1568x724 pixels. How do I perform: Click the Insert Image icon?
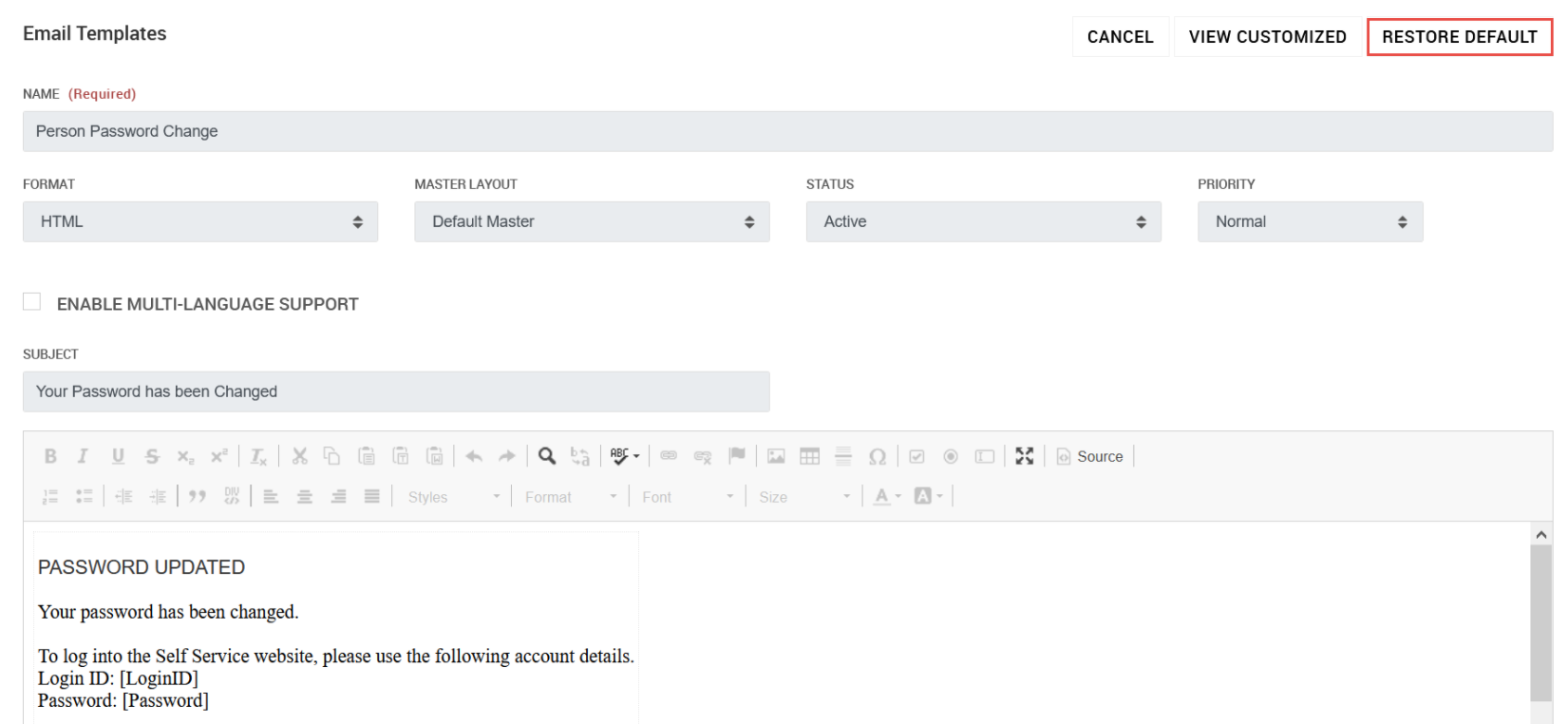(x=776, y=457)
